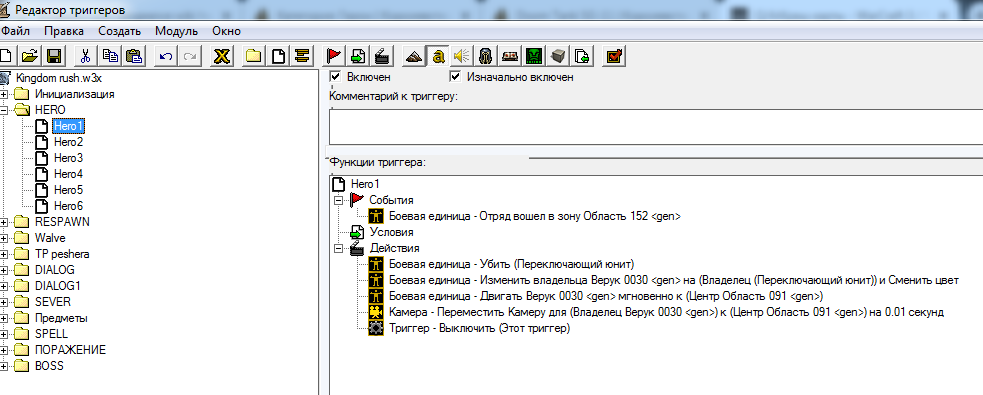This screenshot has height=395, width=983.
Task: Open the Правка menu
Action: tap(64, 31)
